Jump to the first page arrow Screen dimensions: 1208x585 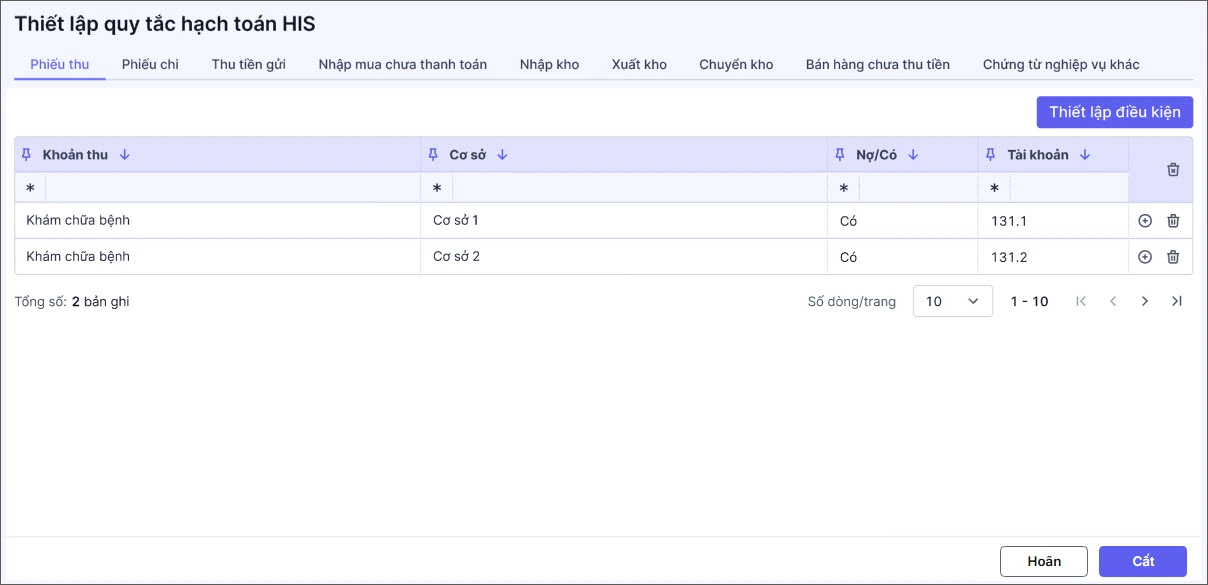pos(1081,301)
